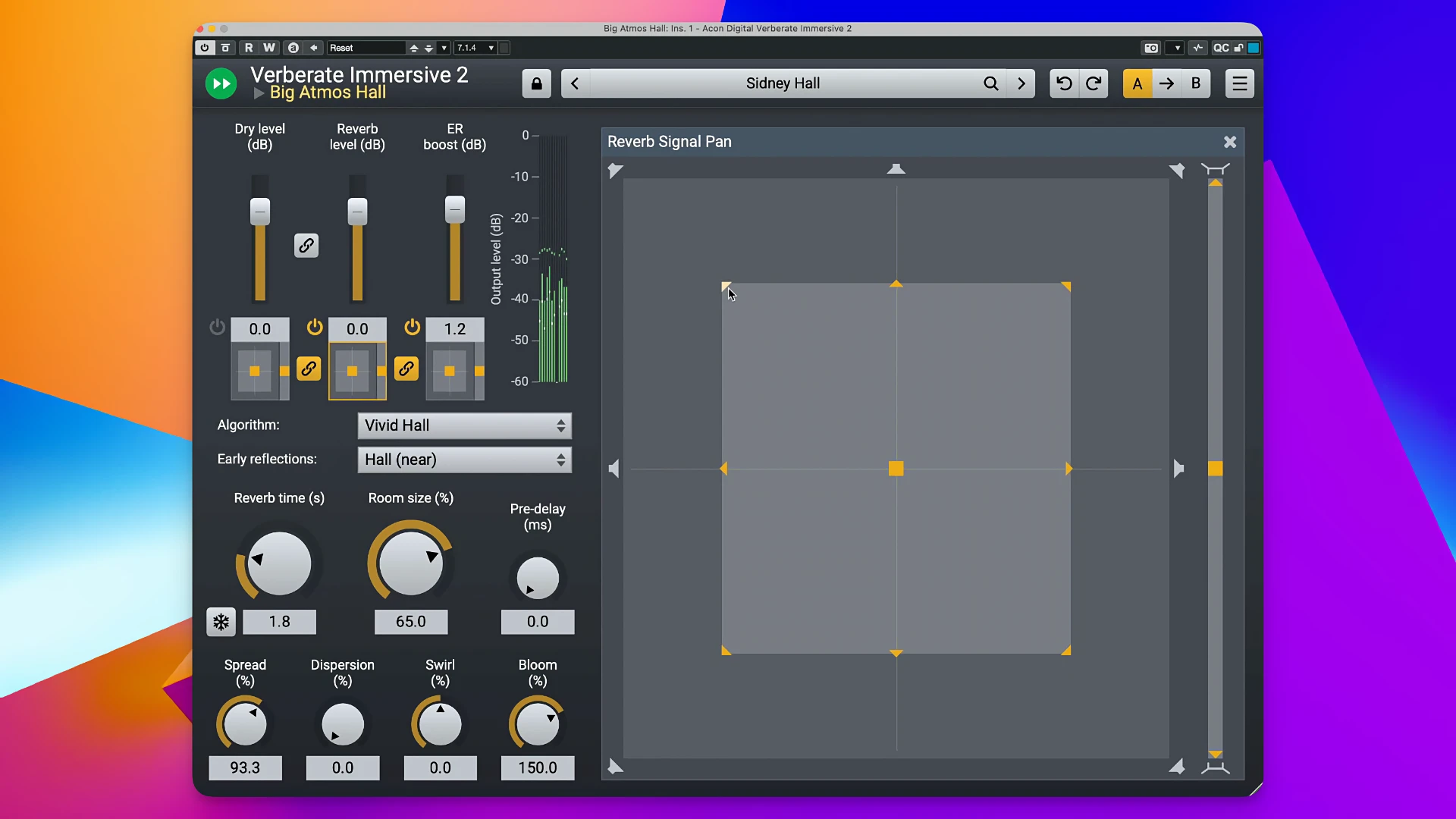Click the Write automation W button
The height and width of the screenshot is (819, 1456).
tap(269, 48)
